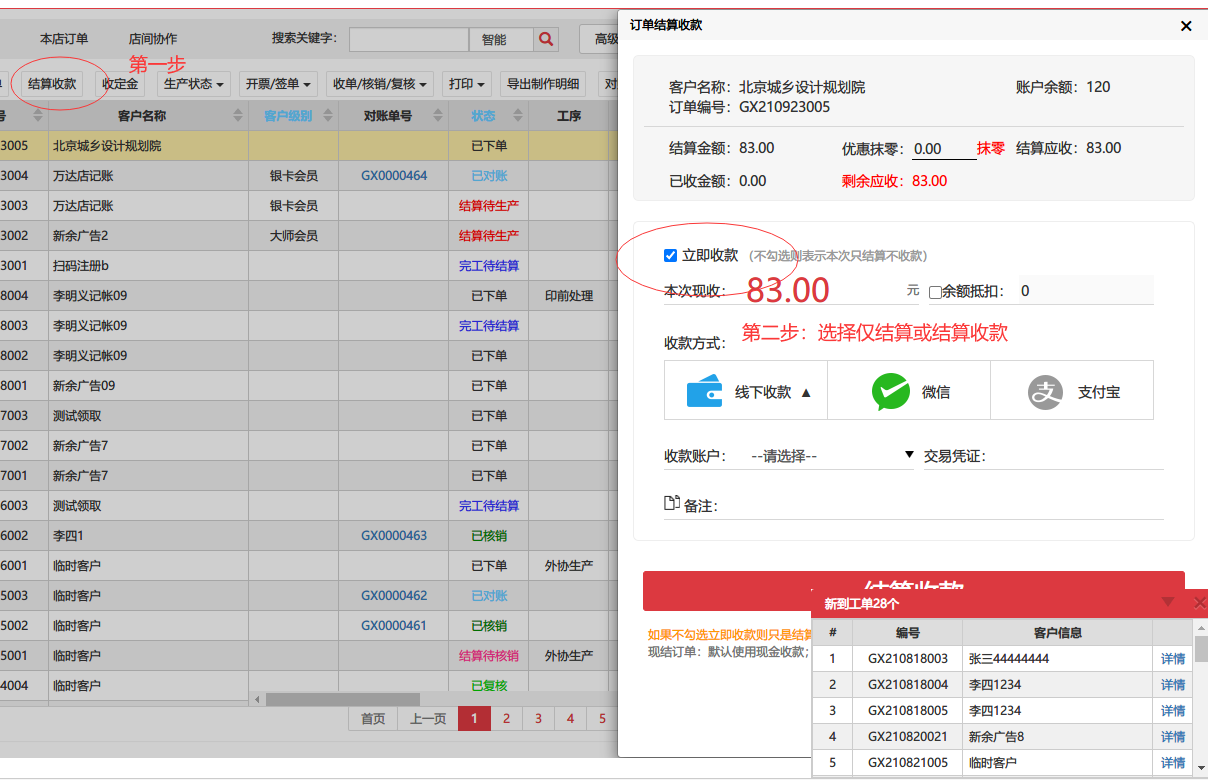Viewport: 1208px width, 780px height.
Task: Choose the green WeChat 微信 icon
Action: [891, 392]
